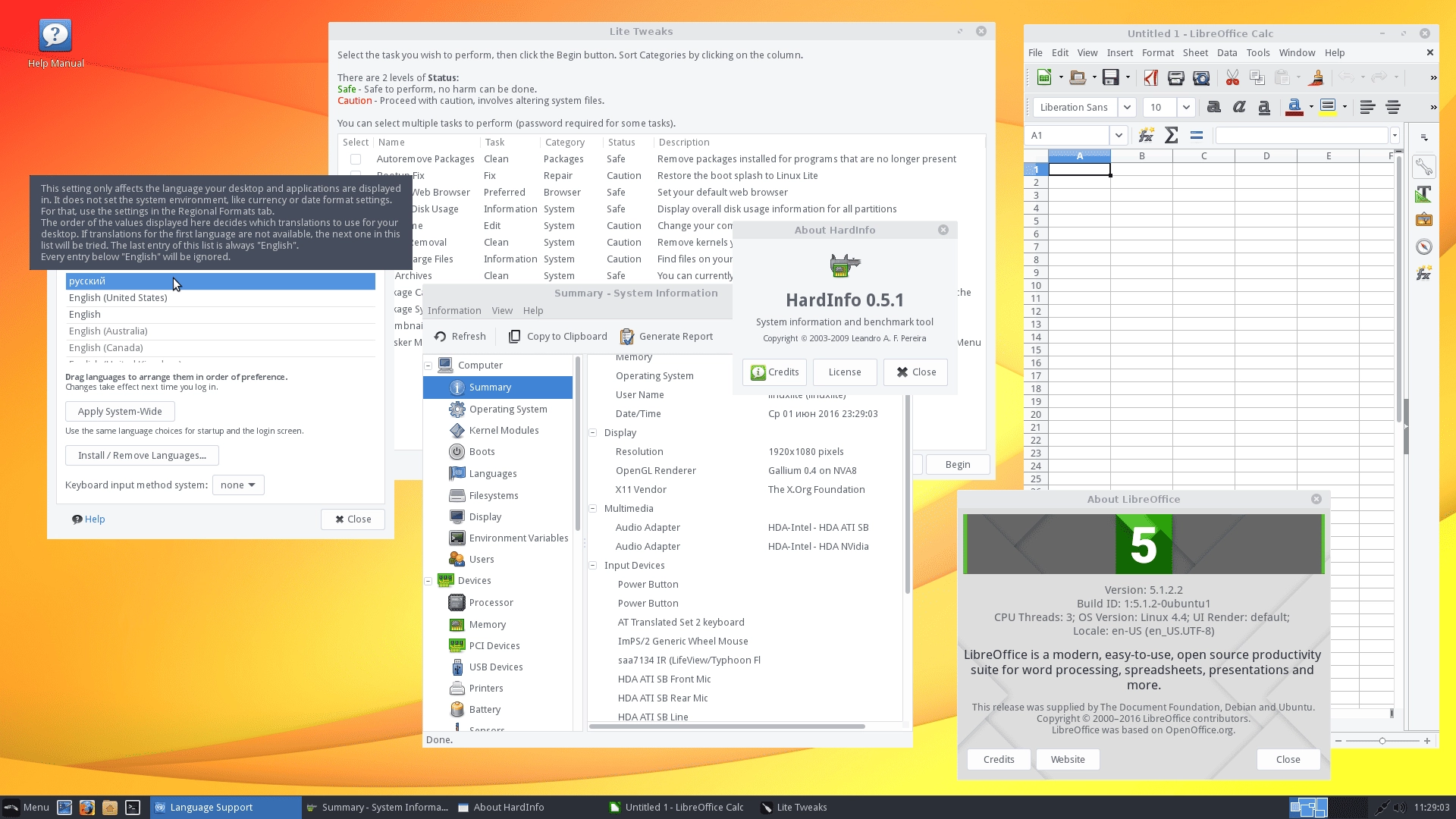Open the Properties wrench in Calc sidebar
The width and height of the screenshot is (1456, 819).
pos(1424,168)
